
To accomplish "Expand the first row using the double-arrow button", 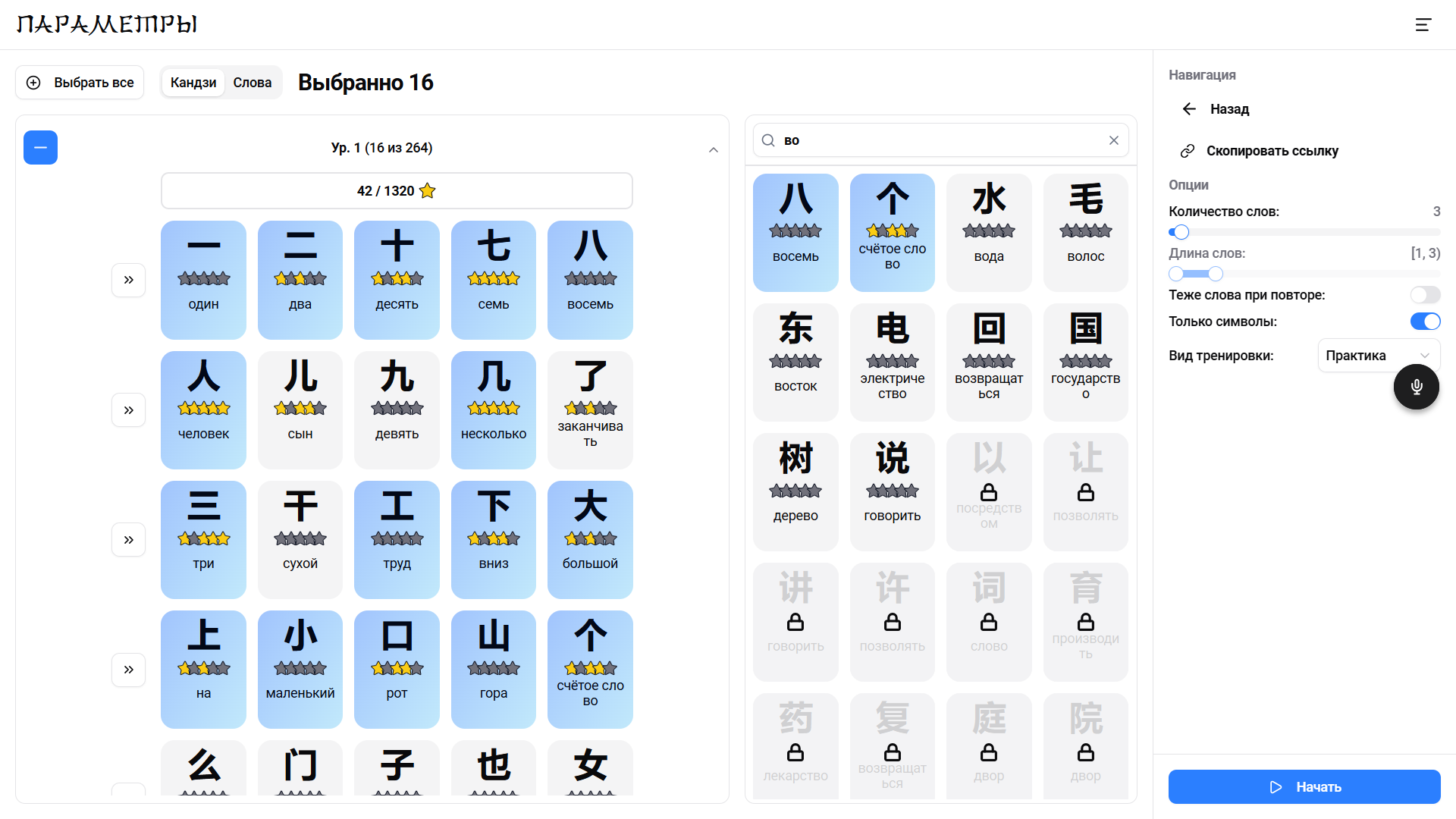I will point(128,280).
